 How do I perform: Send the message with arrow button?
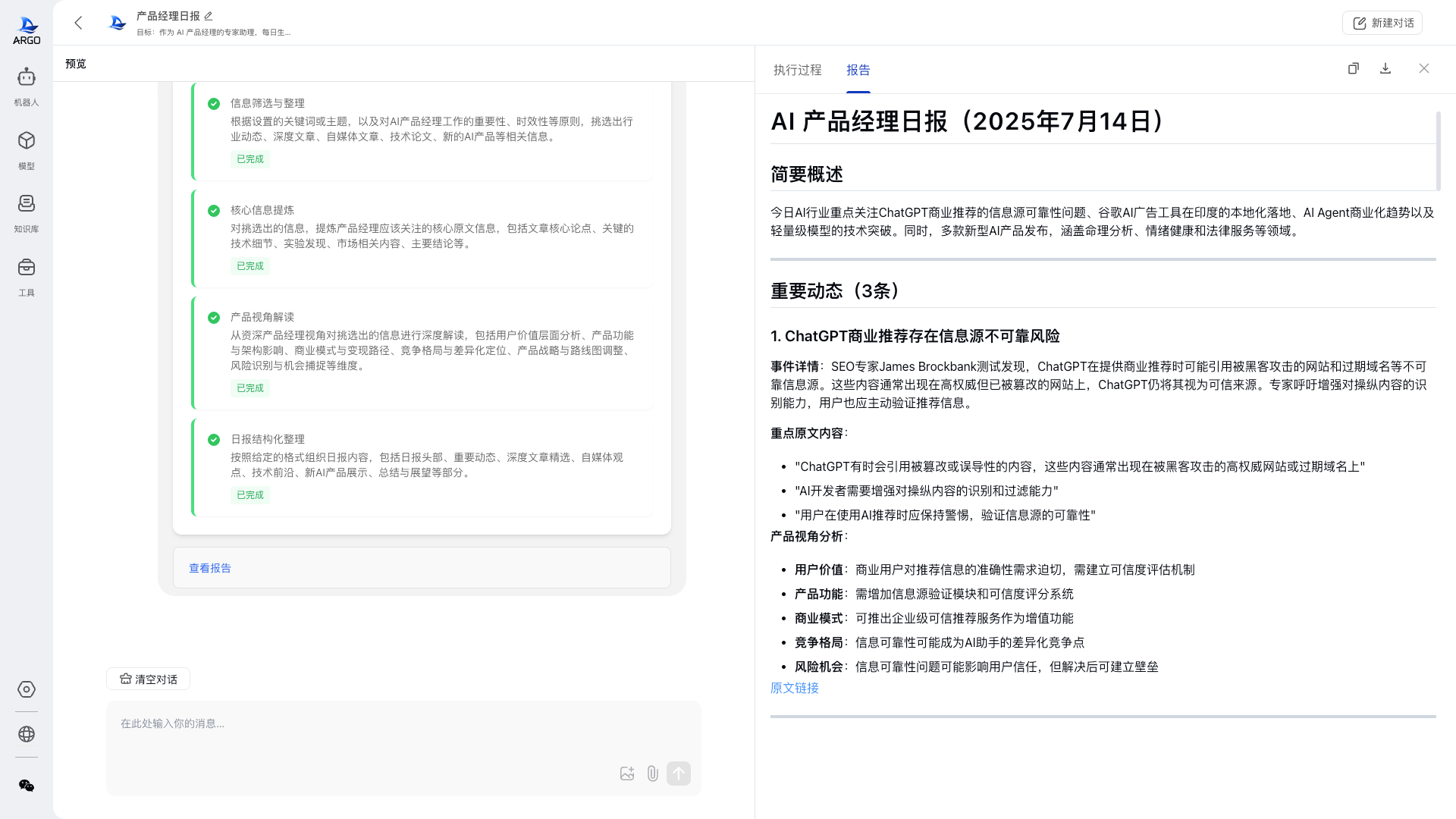point(679,773)
